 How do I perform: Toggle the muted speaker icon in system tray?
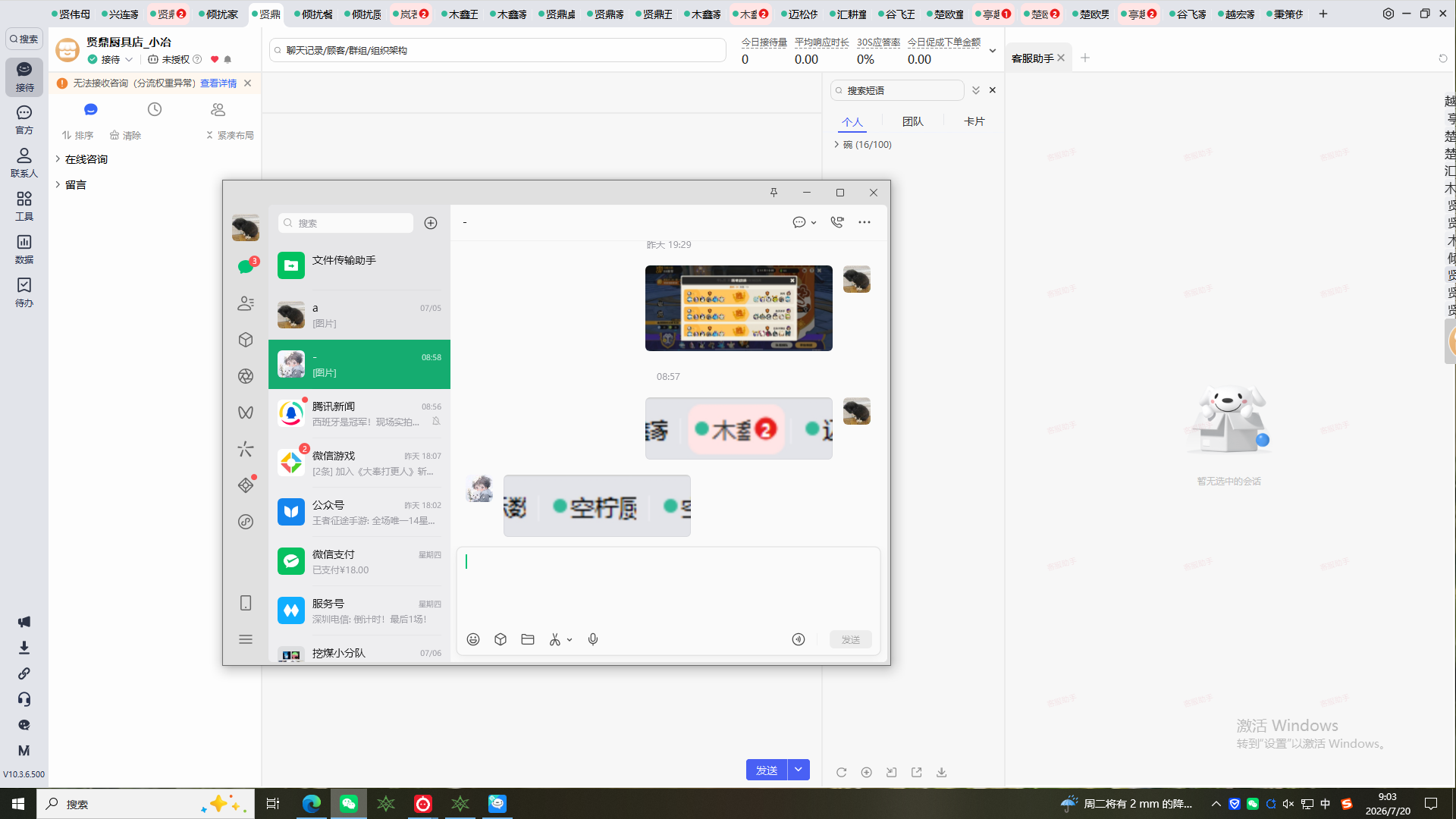(x=1288, y=804)
